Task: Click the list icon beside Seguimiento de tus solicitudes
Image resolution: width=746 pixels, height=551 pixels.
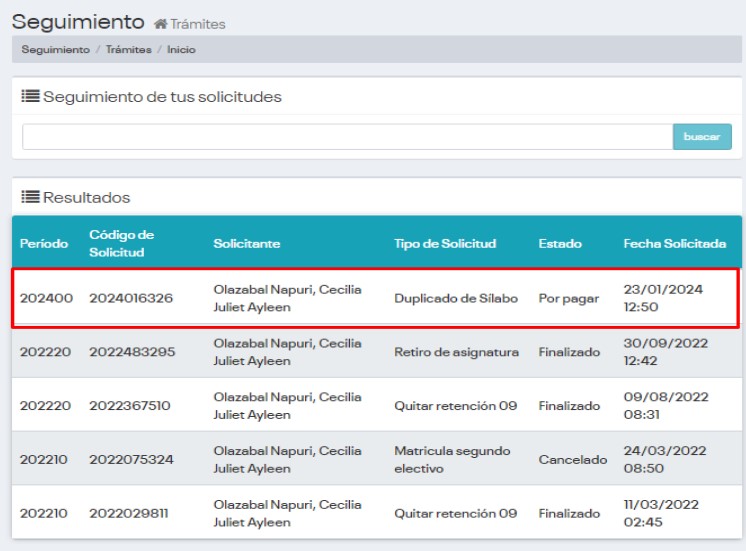Action: pyautogui.click(x=30, y=97)
